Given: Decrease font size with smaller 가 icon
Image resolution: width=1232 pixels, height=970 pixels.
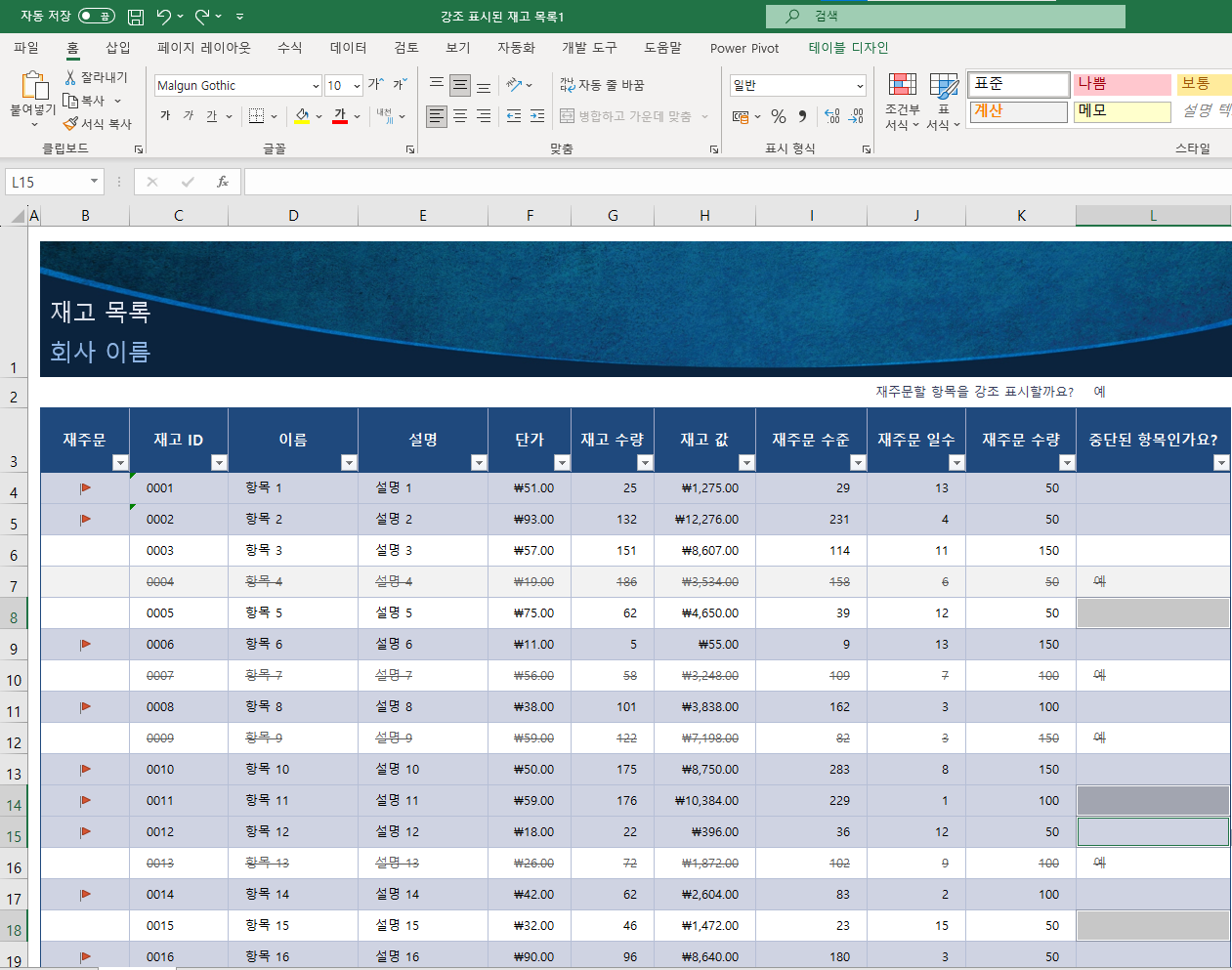Looking at the screenshot, I should click(400, 85).
